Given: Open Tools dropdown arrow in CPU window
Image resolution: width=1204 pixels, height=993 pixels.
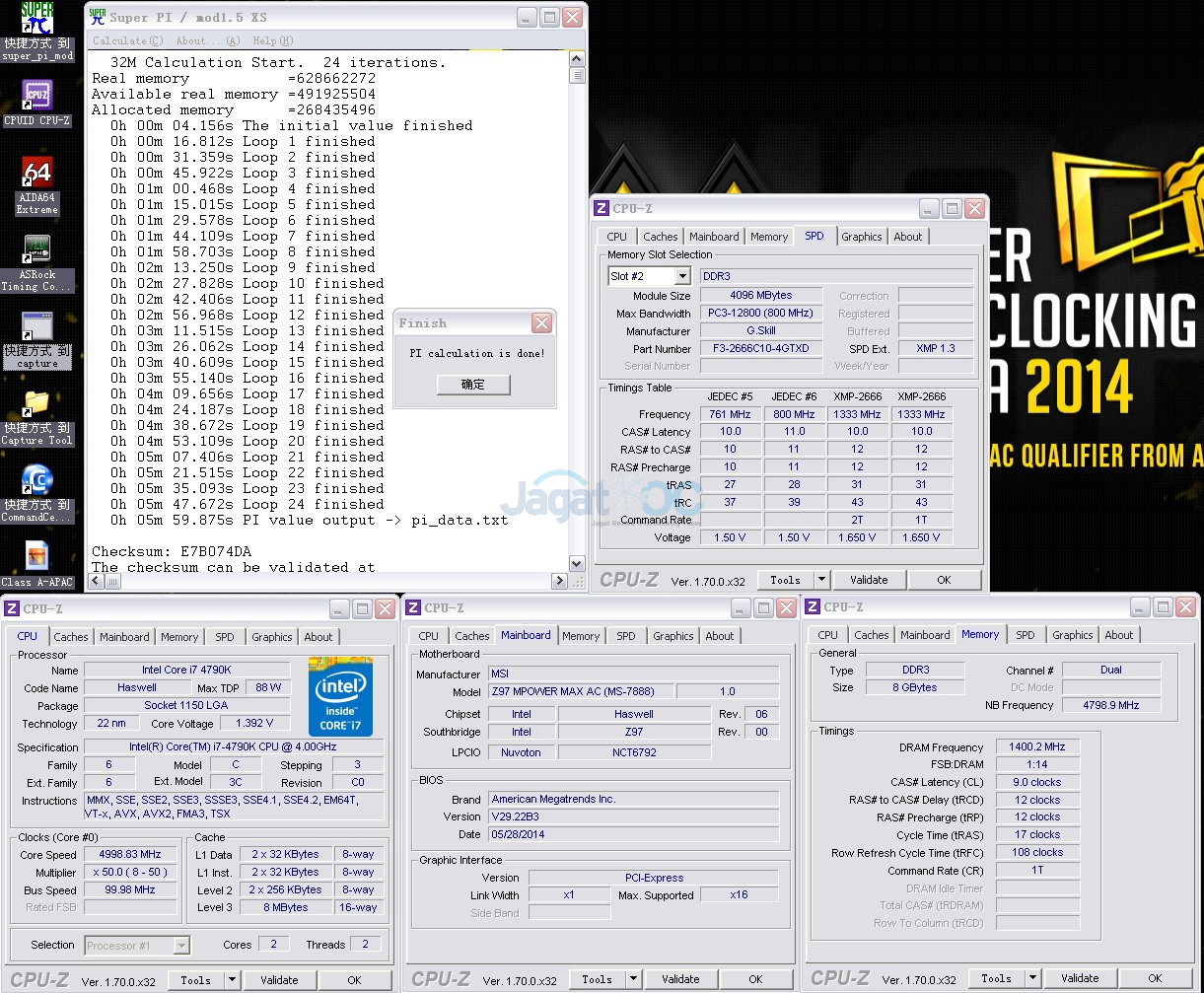Looking at the screenshot, I should (232, 980).
